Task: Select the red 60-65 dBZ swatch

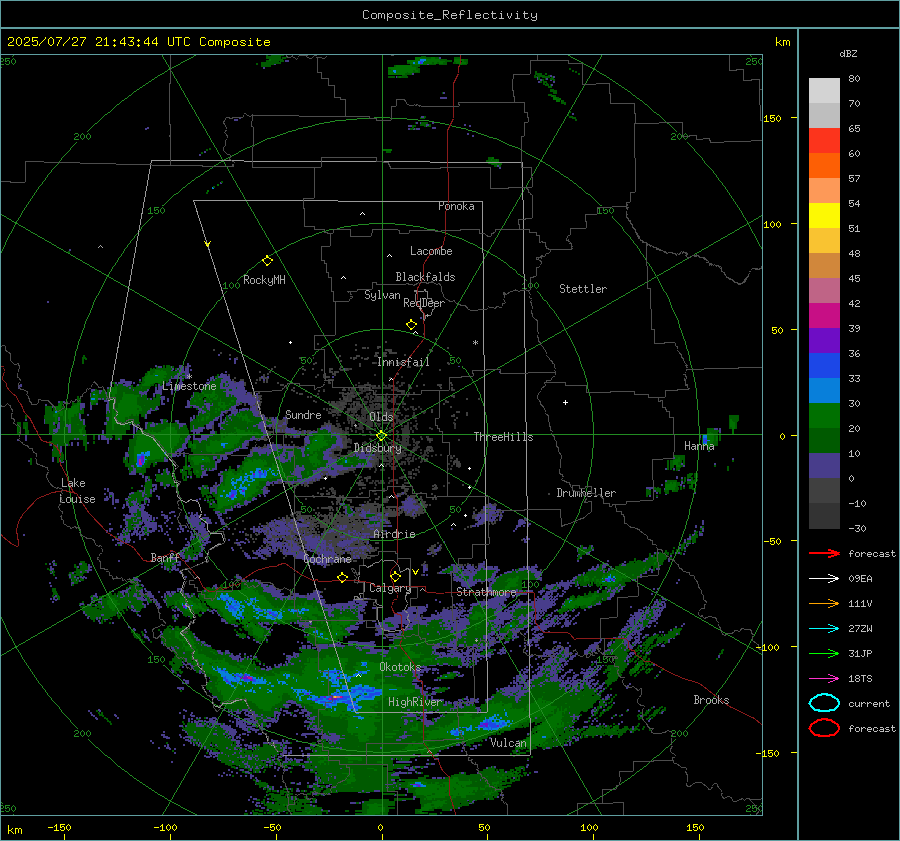Action: pyautogui.click(x=824, y=141)
